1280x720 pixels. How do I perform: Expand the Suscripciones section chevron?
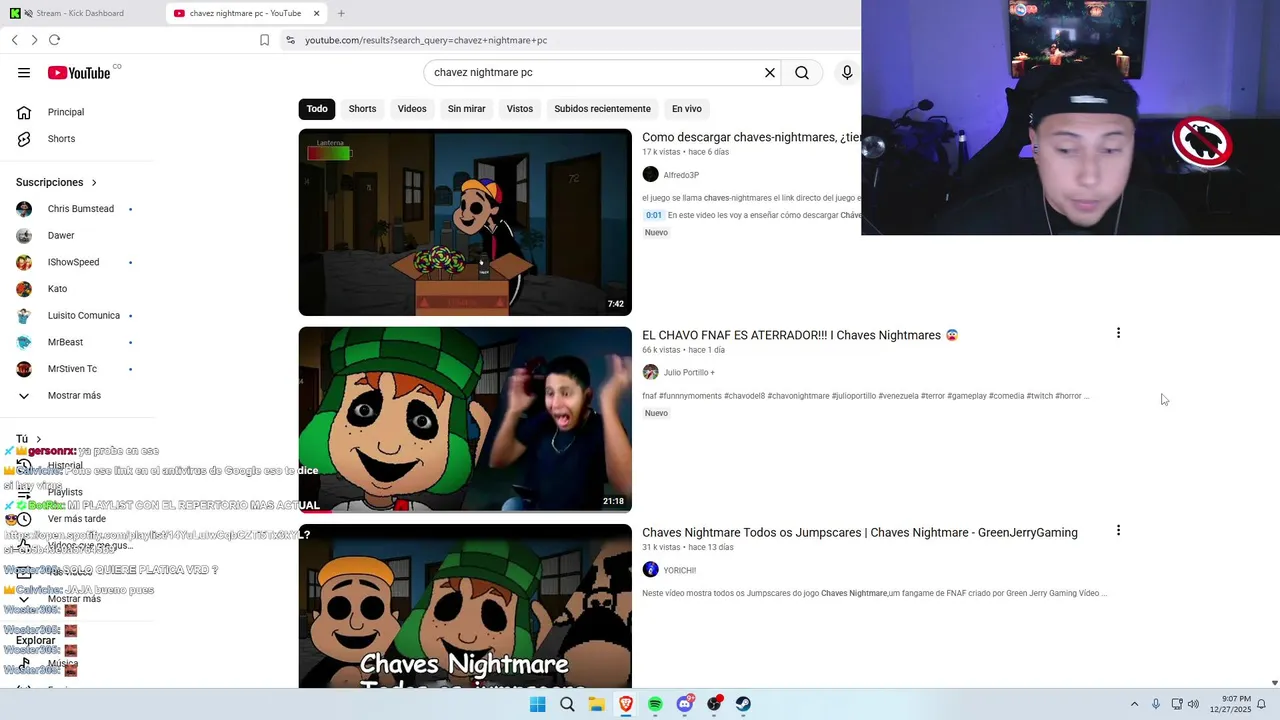coord(94,182)
